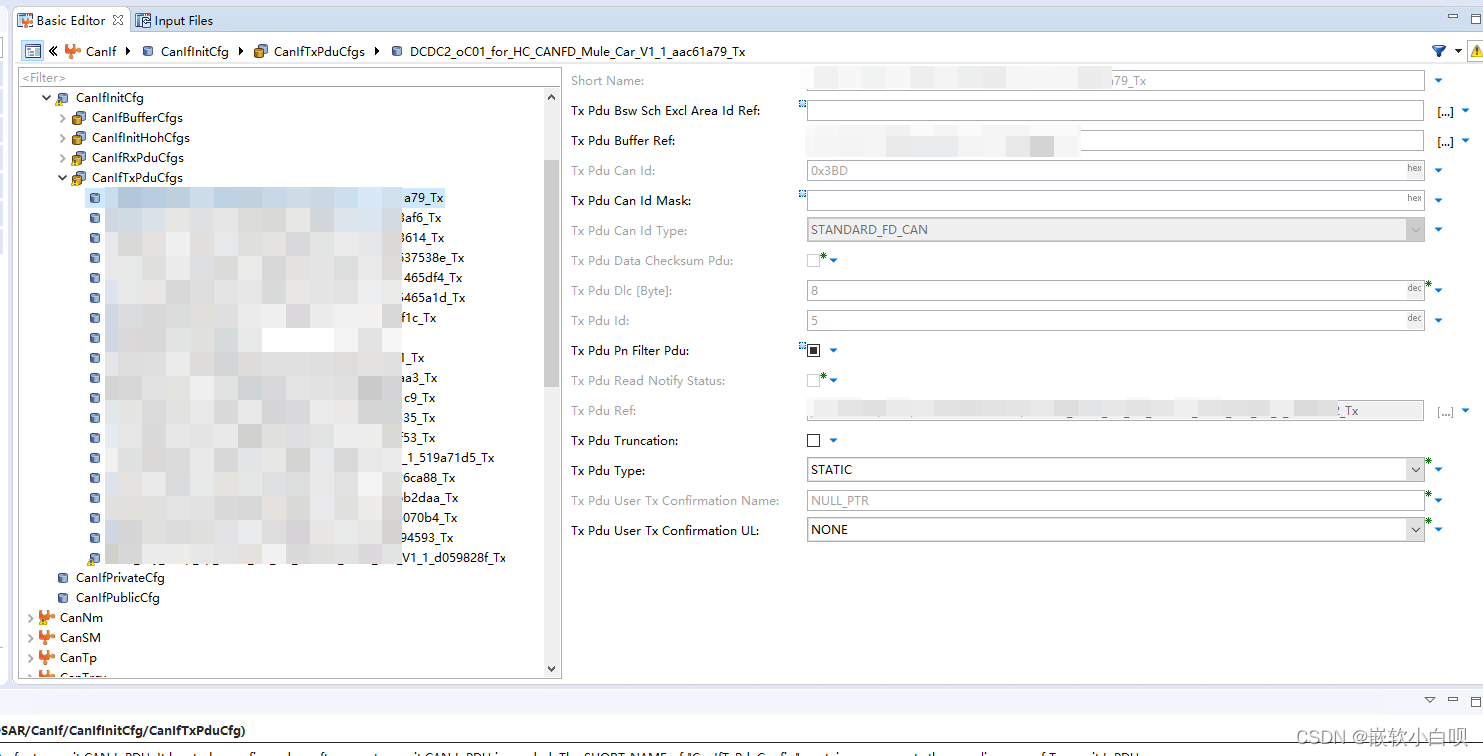1483x756 pixels.
Task: Click the blue filter funnel icon
Action: pyautogui.click(x=1439, y=51)
